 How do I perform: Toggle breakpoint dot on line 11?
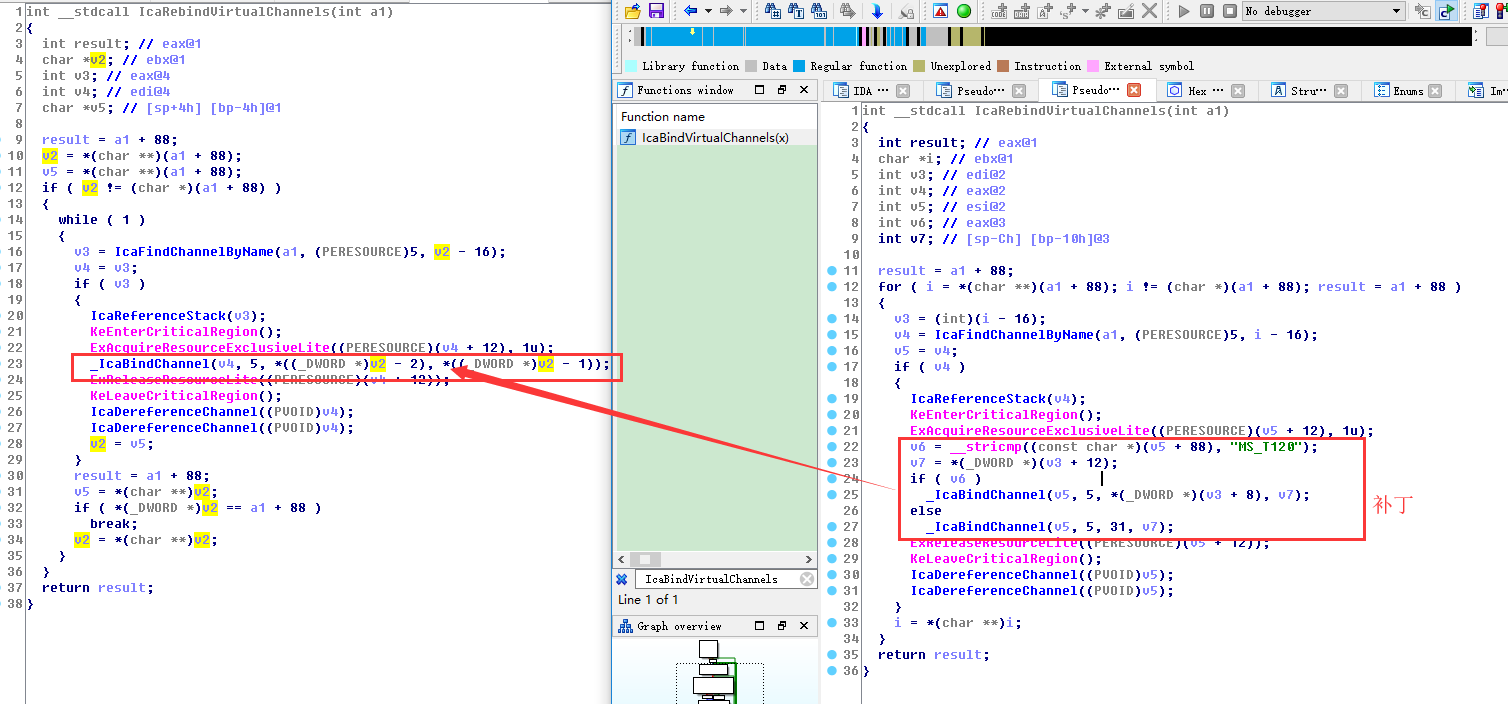tap(832, 271)
